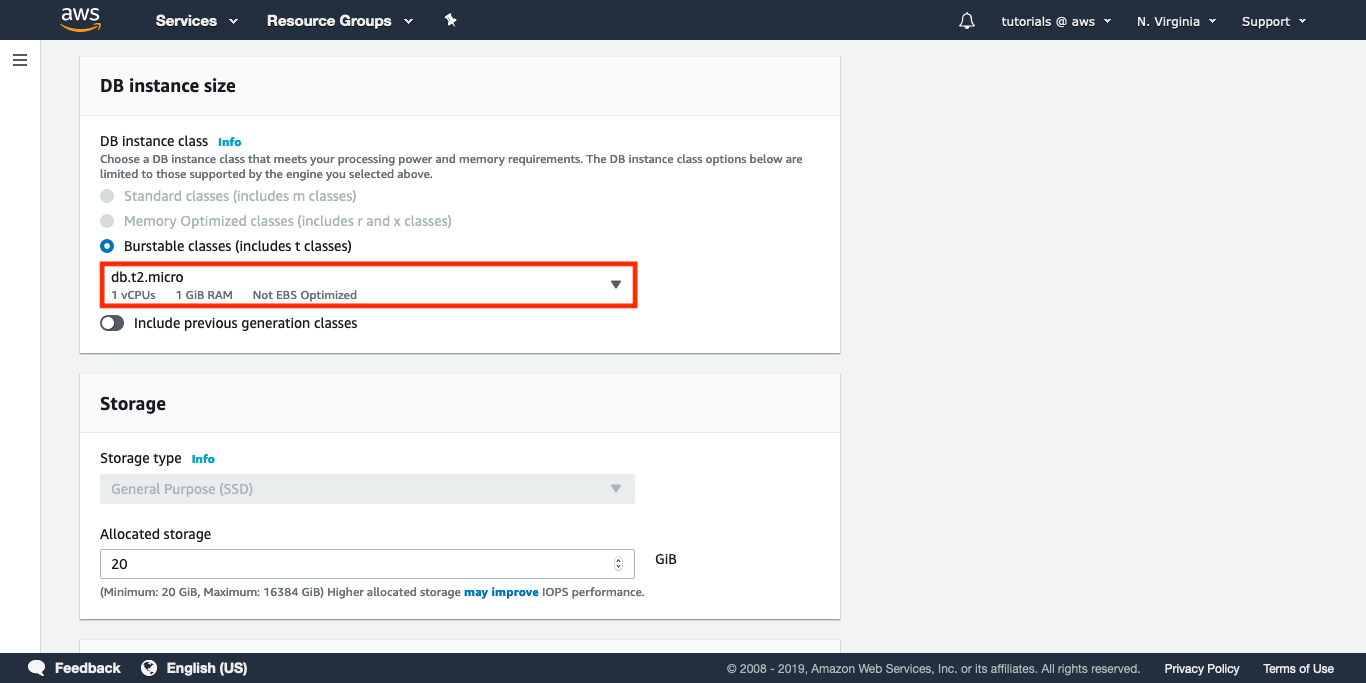Open Info beside DB instance class
This screenshot has width=1366, height=683.
click(x=229, y=142)
